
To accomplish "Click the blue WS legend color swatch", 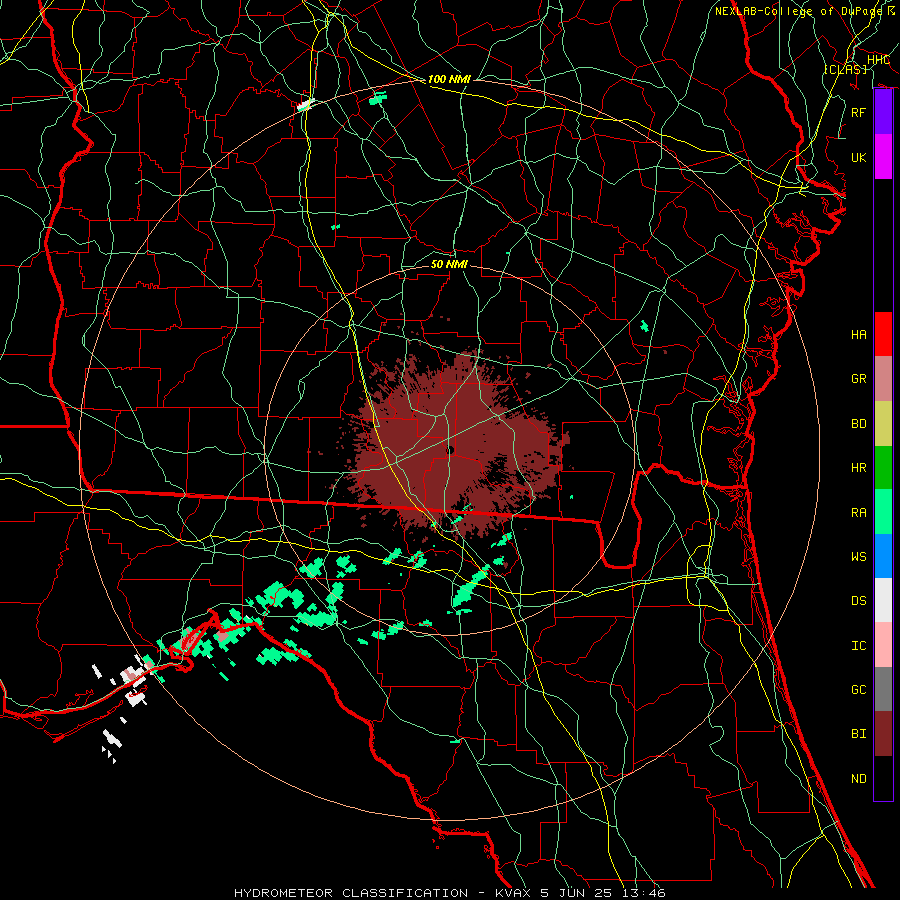I will coord(883,556).
